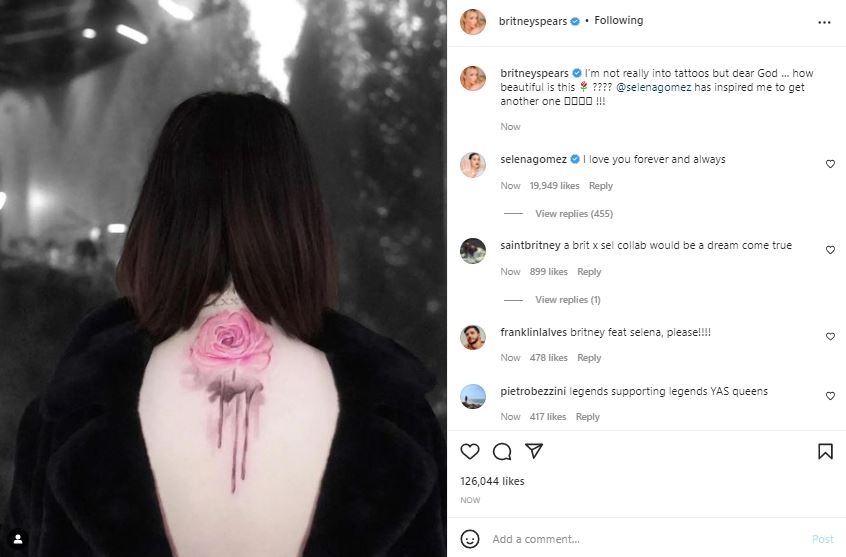Expand View replies (455)
This screenshot has width=846, height=557.
click(x=574, y=214)
